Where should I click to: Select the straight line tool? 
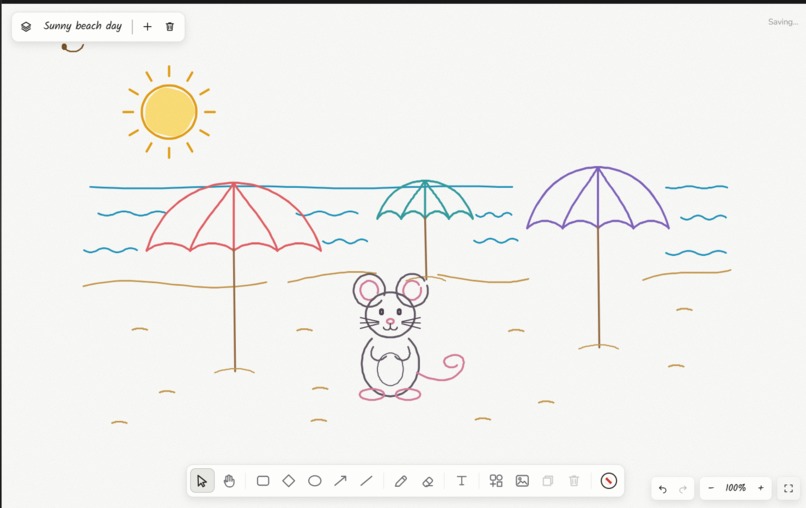pyautogui.click(x=367, y=481)
